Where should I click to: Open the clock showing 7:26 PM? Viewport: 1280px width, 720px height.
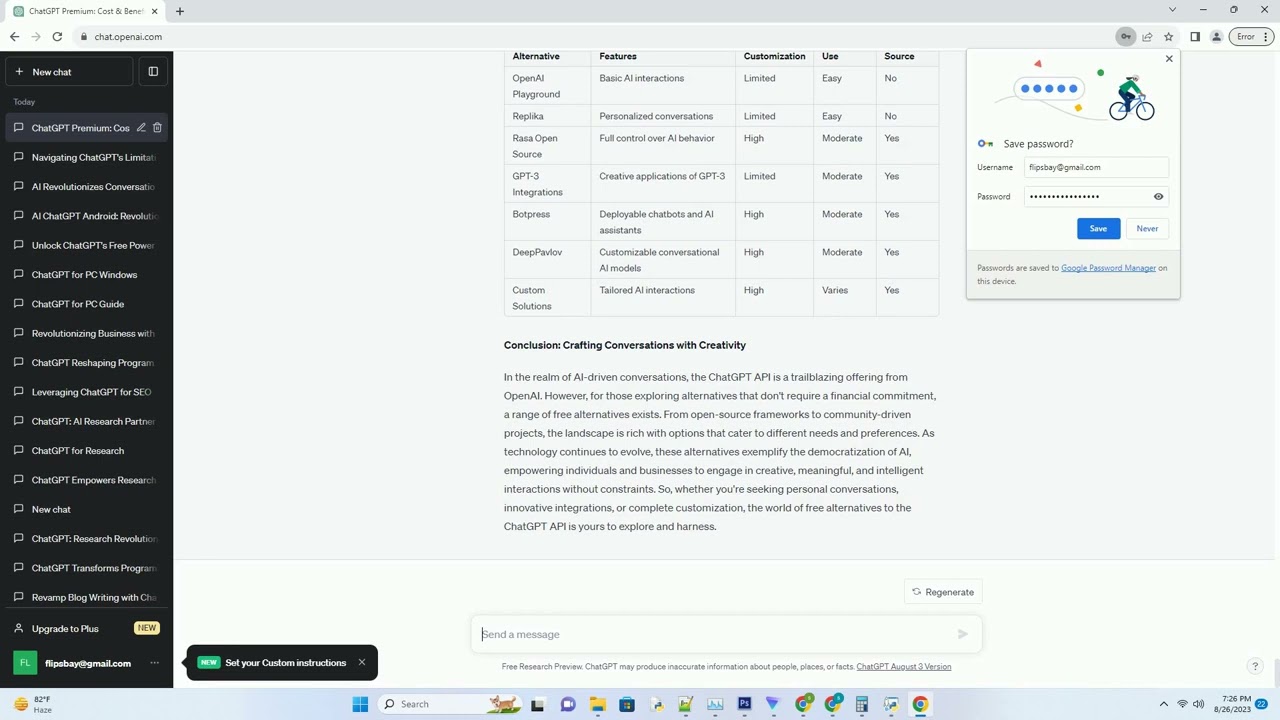[x=1232, y=704]
